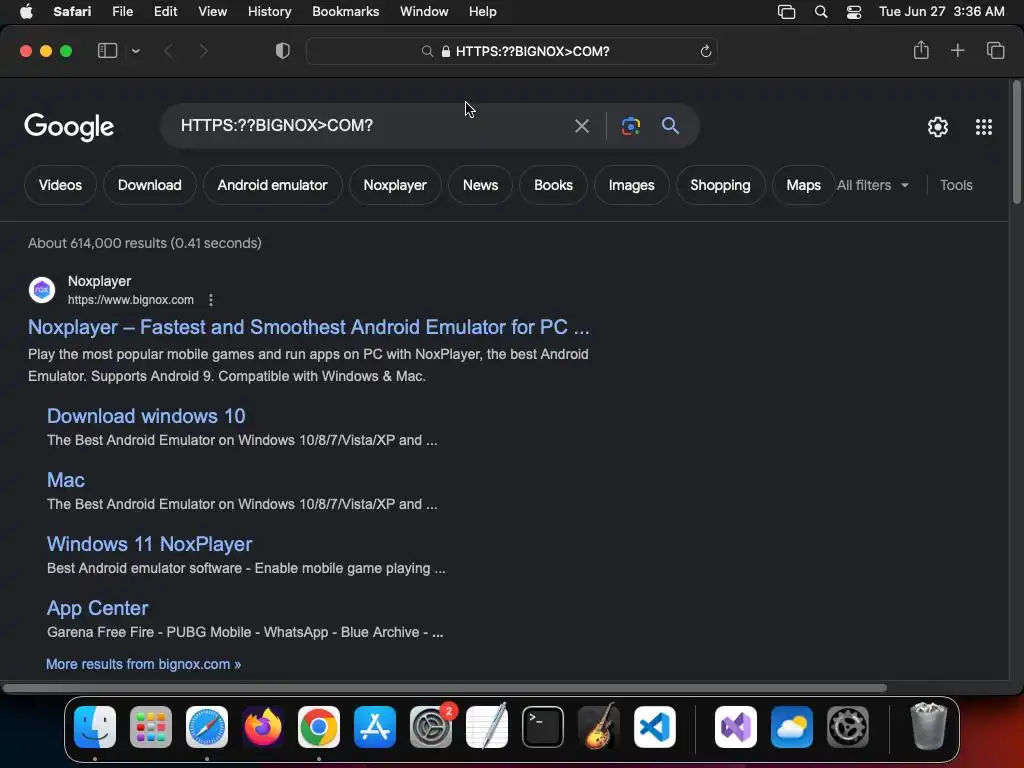Open the History menu
This screenshot has width=1024, height=768.
pos(269,11)
